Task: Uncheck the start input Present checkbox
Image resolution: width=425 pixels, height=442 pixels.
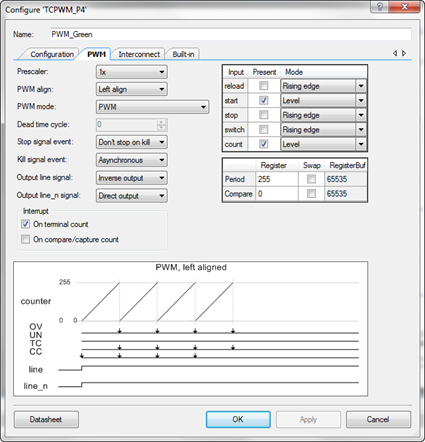Action: tap(264, 100)
